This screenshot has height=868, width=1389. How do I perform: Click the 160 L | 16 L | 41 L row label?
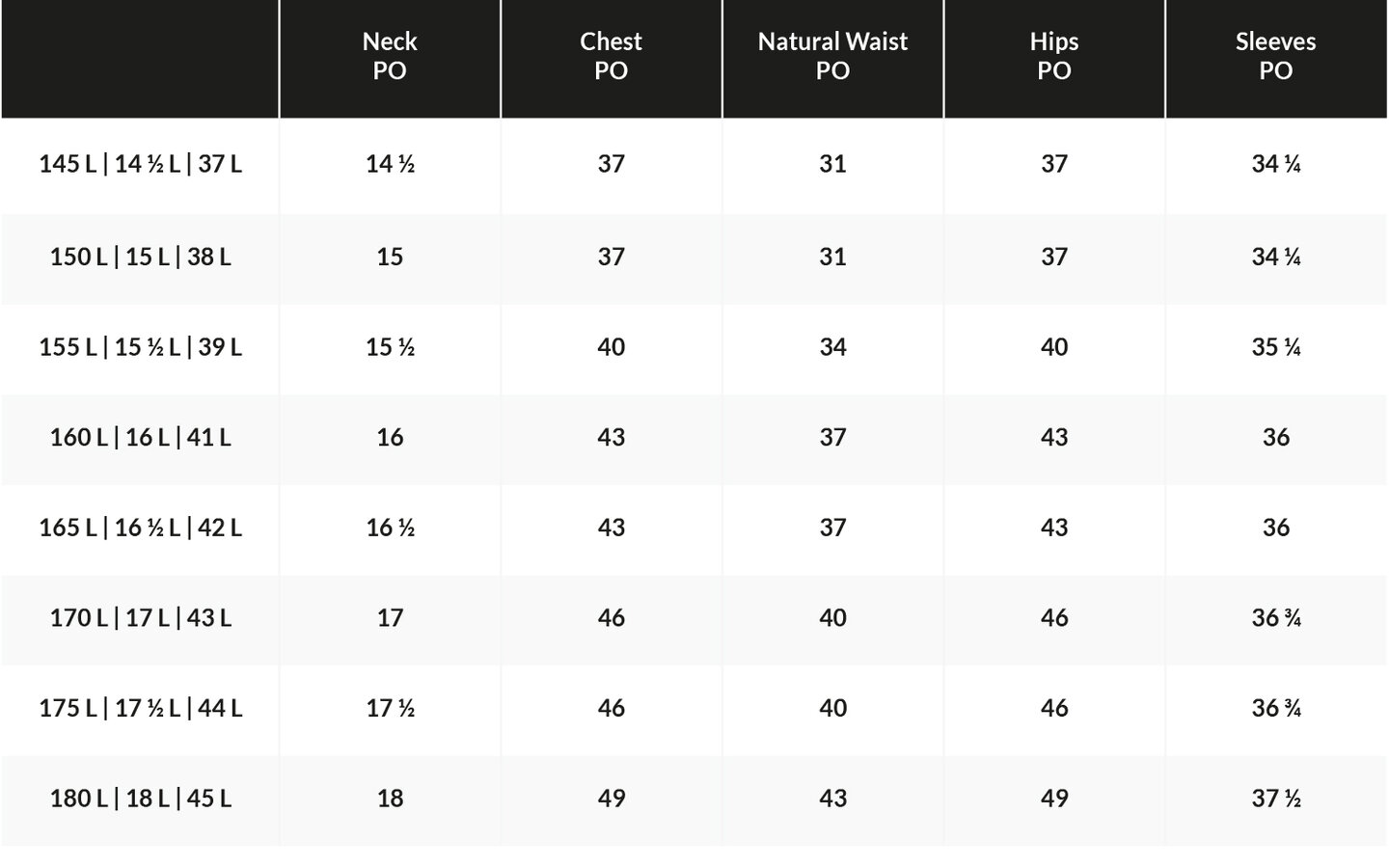pyautogui.click(x=140, y=438)
